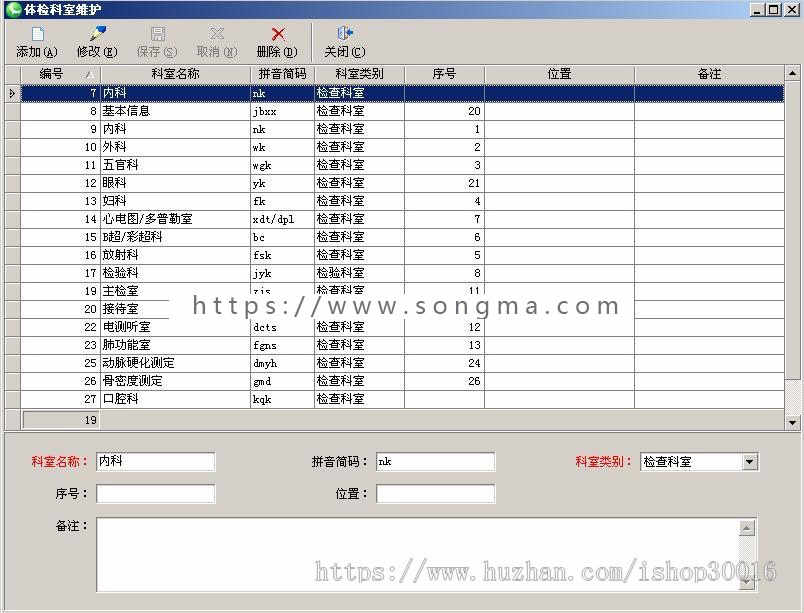Select the 五官科 row
The width and height of the screenshot is (804, 613).
pos(402,165)
